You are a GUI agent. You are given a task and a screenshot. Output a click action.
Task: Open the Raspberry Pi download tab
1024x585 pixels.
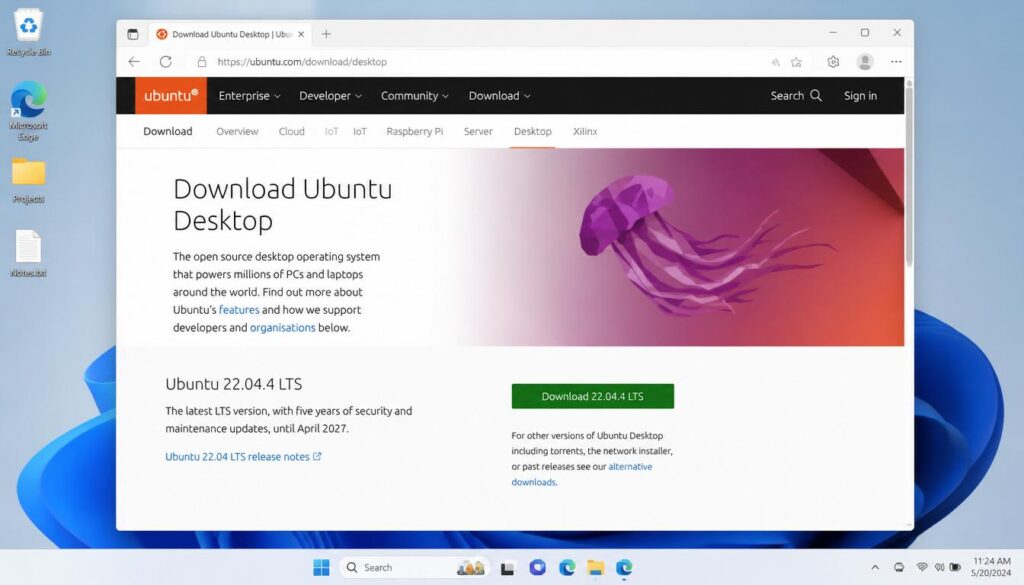(415, 131)
